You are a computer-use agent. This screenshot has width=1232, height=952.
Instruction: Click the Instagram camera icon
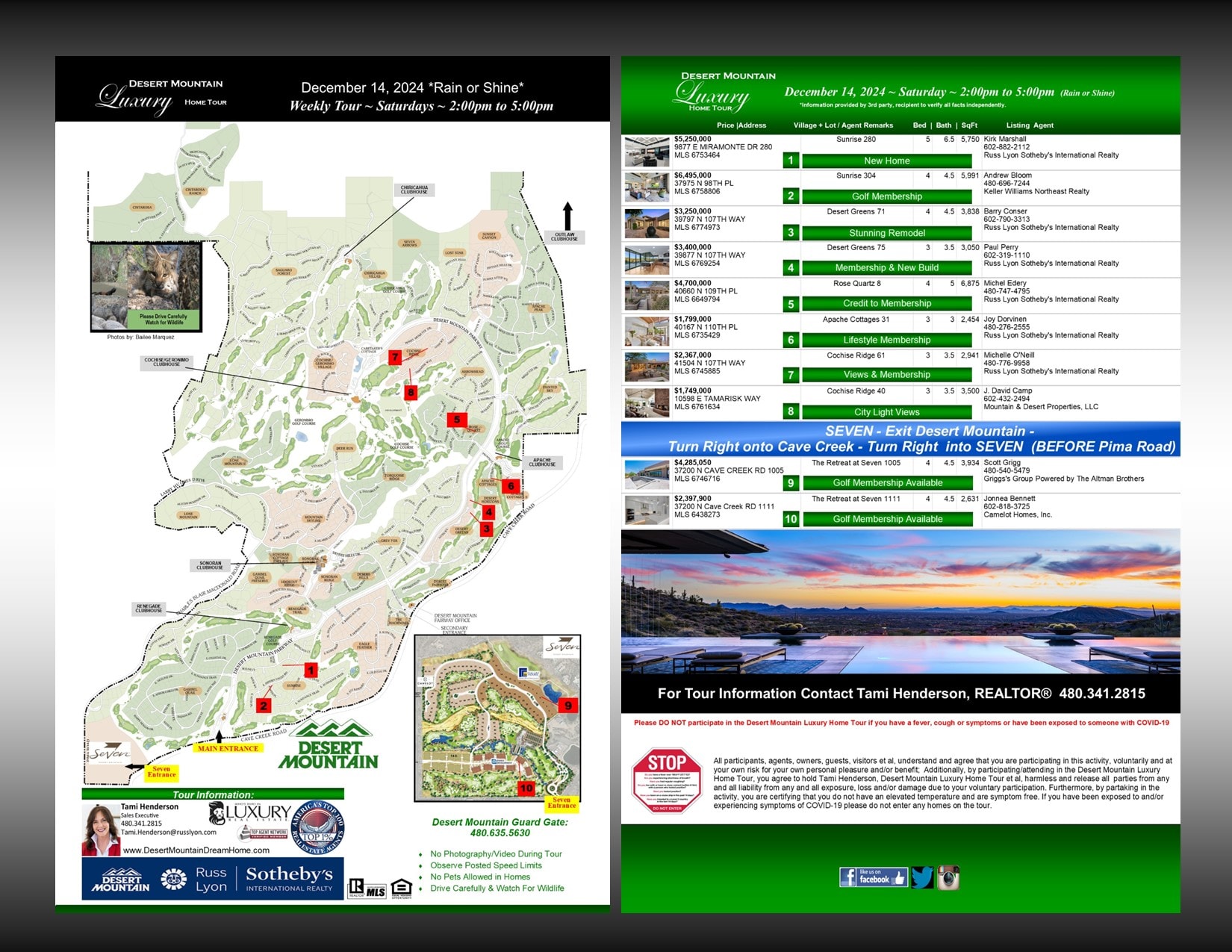(948, 877)
